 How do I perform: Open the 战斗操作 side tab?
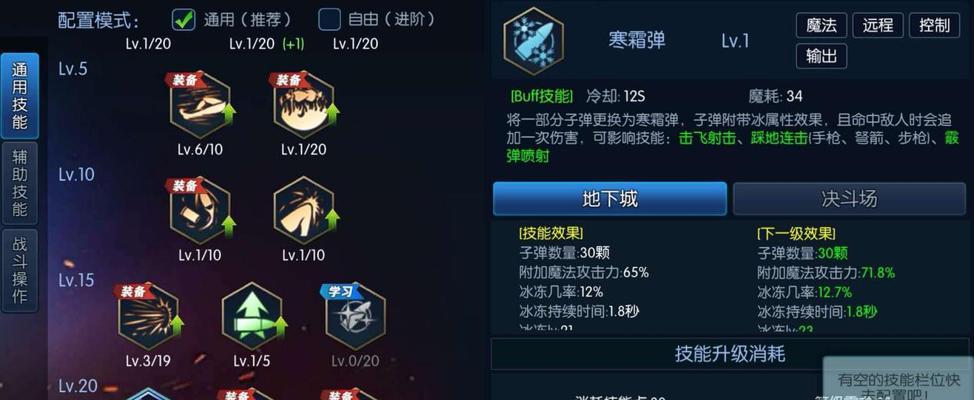coord(20,270)
